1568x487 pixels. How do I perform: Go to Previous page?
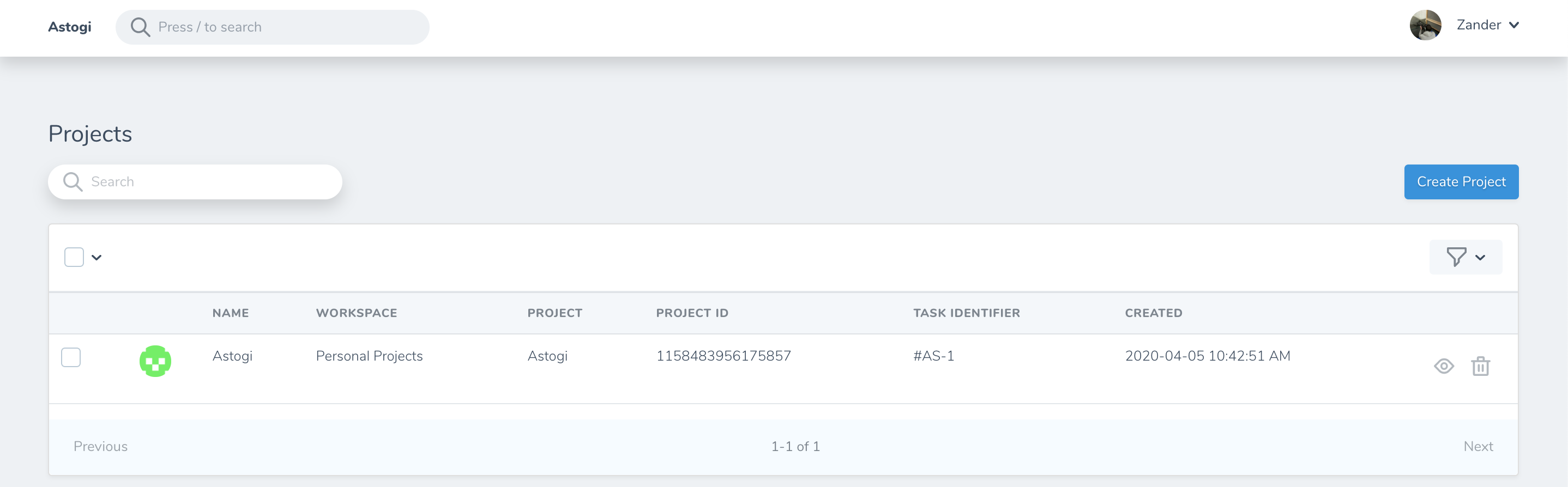click(x=100, y=446)
